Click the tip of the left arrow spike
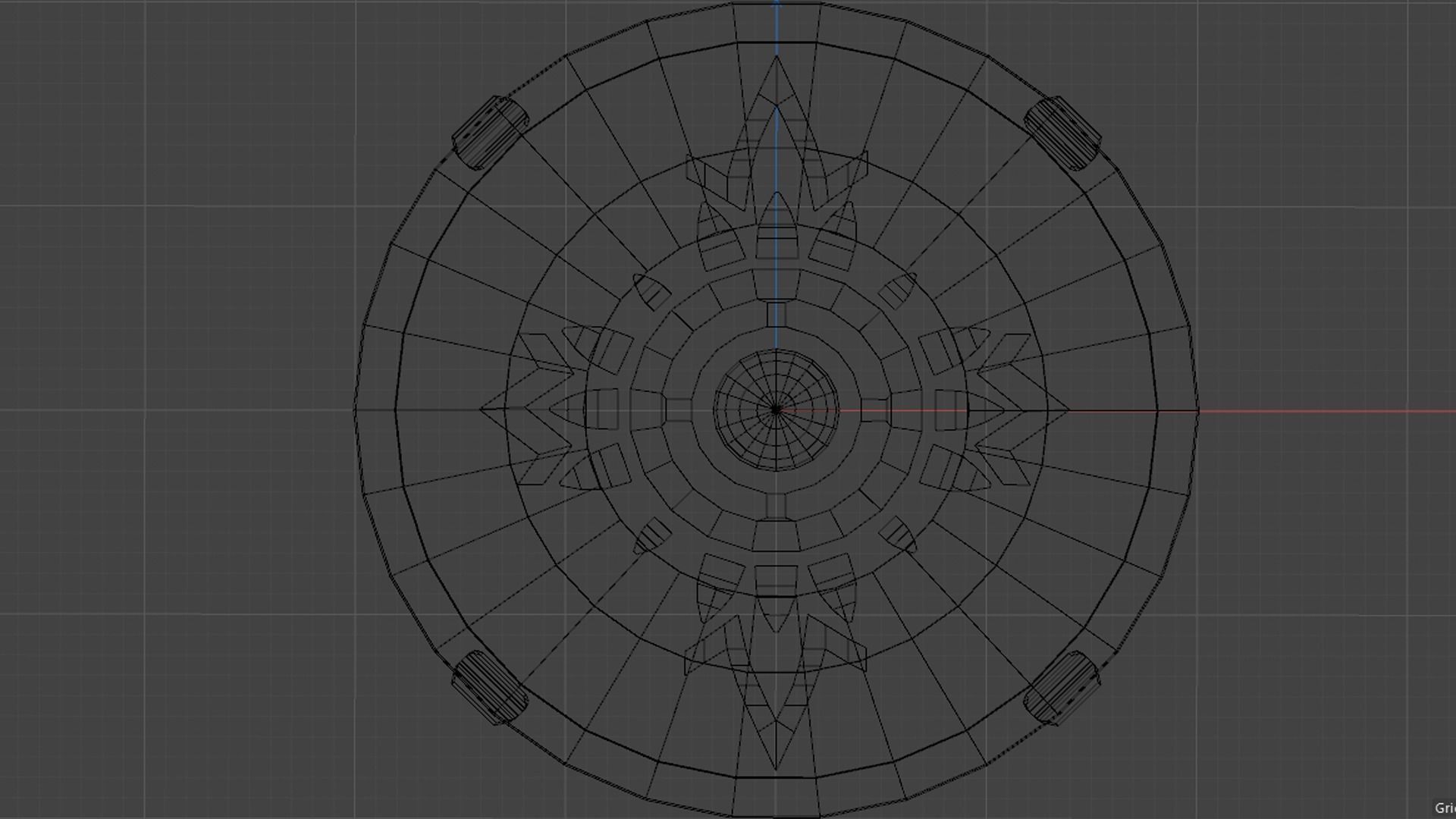Viewport: 1456px width, 819px height. [x=482, y=409]
